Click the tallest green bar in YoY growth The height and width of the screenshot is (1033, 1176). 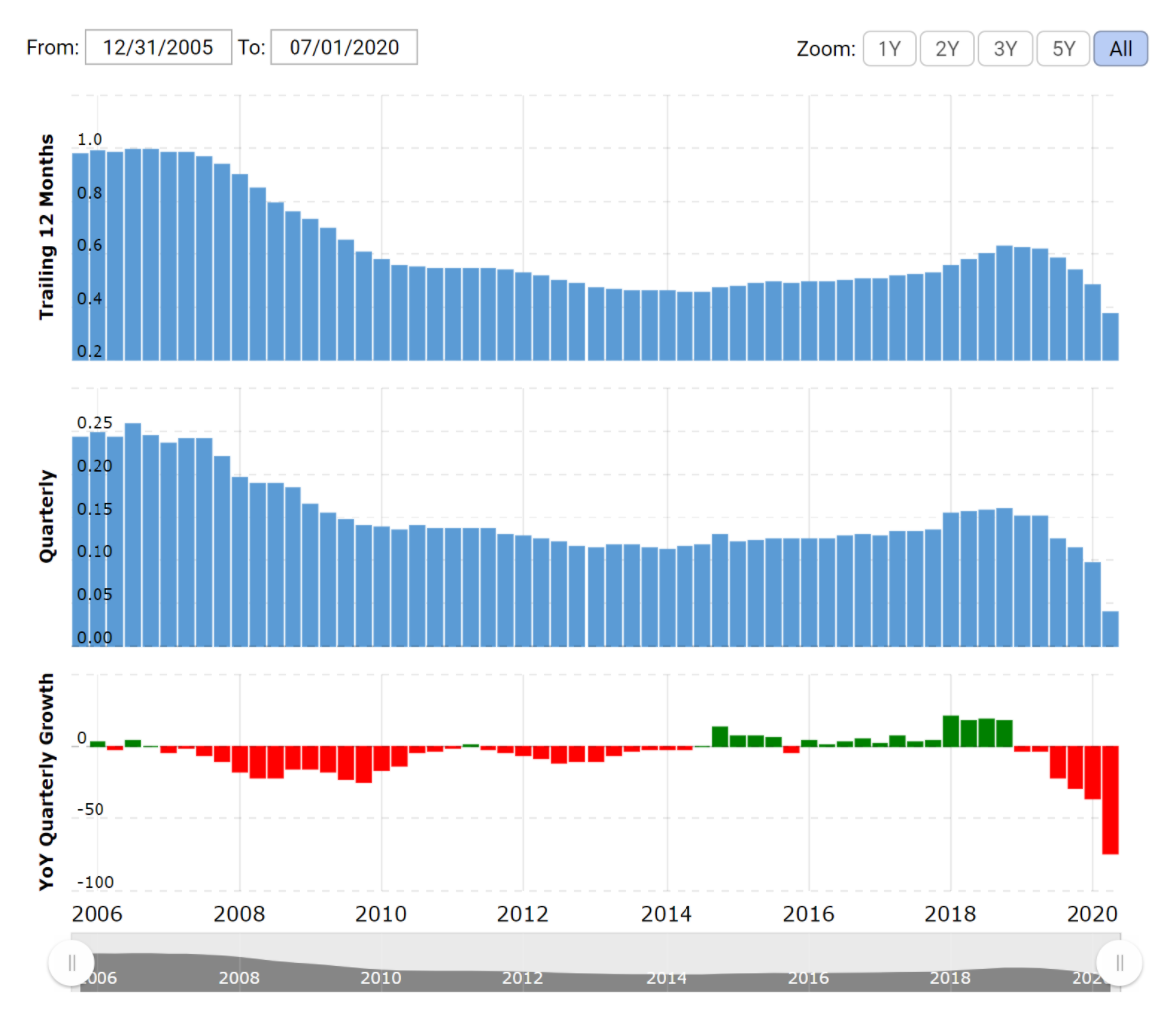950,731
